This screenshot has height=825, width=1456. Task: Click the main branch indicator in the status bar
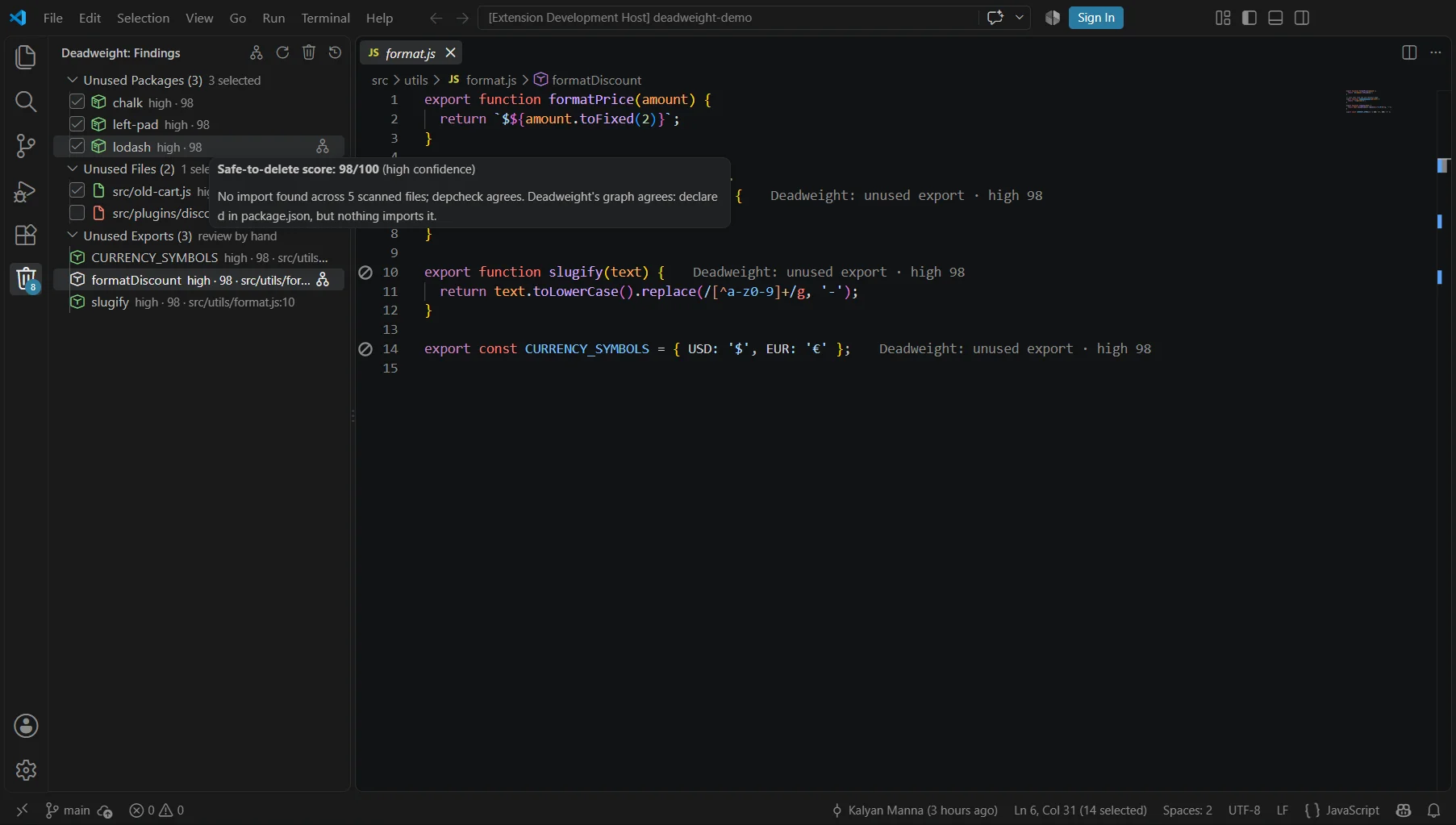pos(68,810)
